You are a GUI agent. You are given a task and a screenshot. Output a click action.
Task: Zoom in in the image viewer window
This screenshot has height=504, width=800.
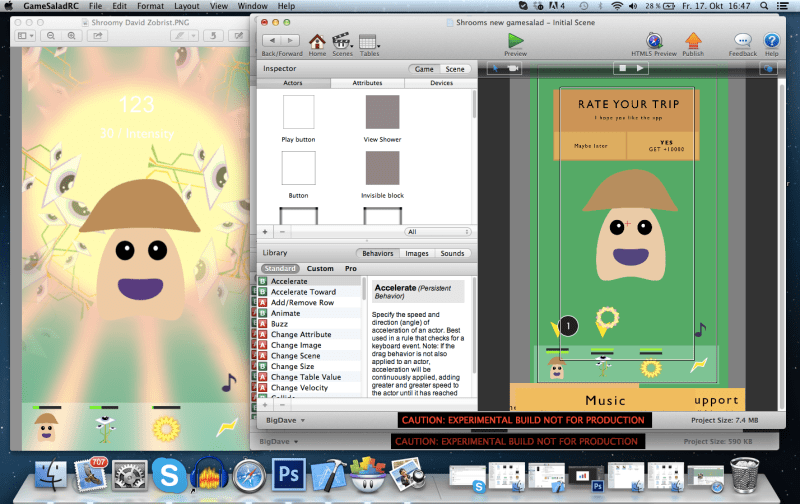pos(71,36)
